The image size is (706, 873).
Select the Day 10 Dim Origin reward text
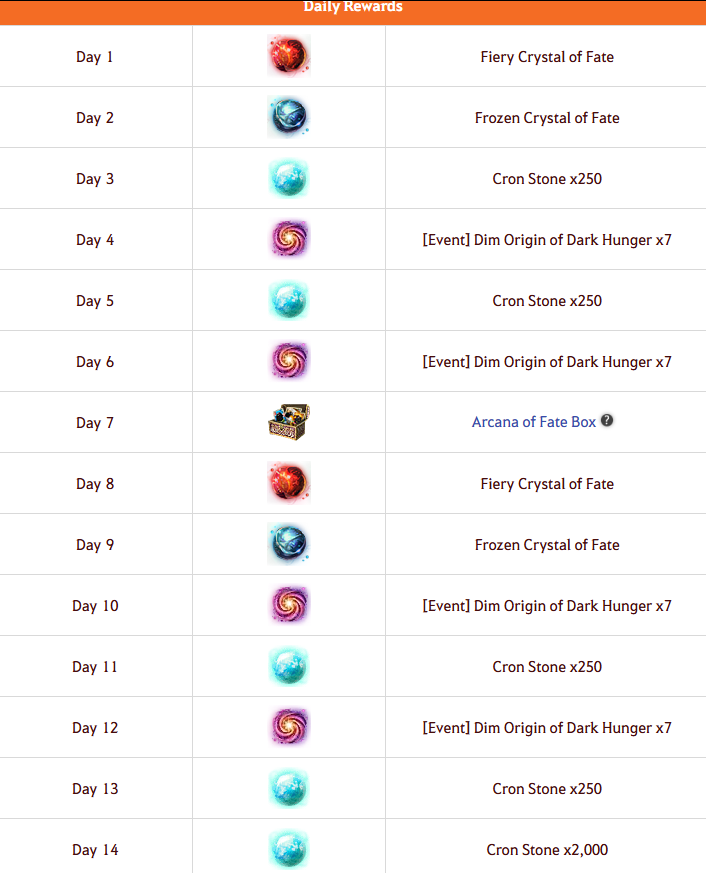tap(547, 606)
